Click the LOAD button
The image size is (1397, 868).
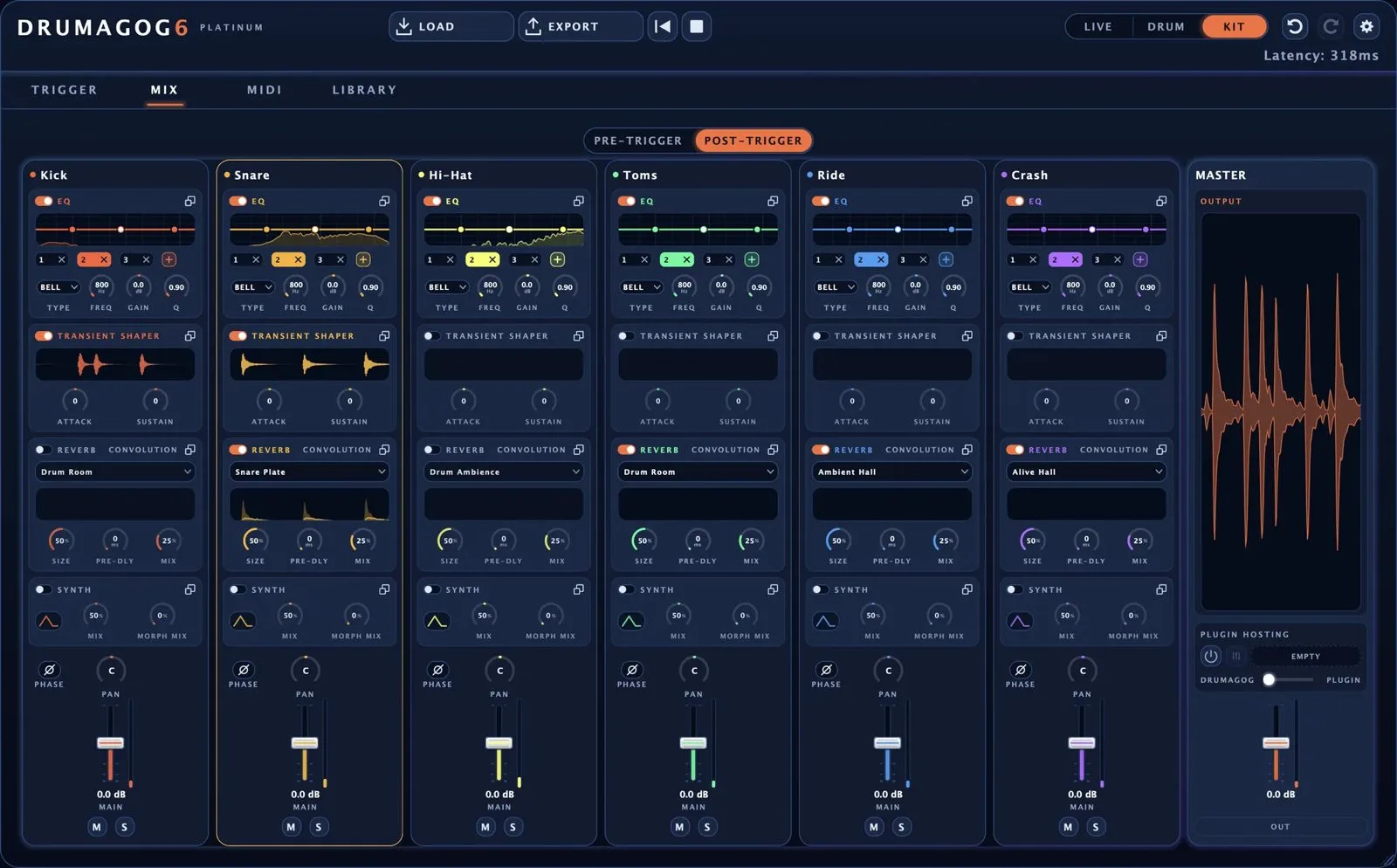coord(451,26)
